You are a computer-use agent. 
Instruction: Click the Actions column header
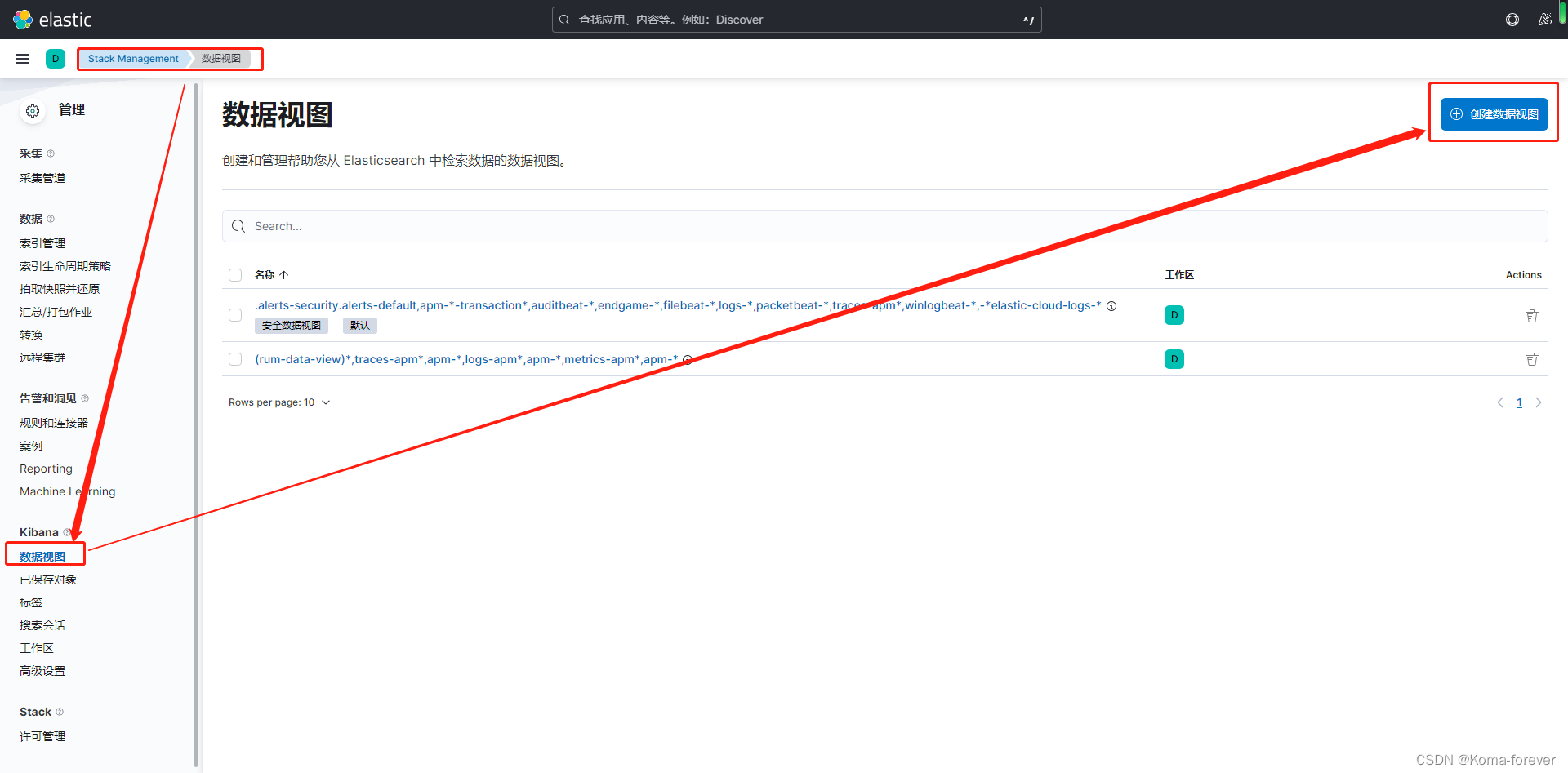(1524, 275)
